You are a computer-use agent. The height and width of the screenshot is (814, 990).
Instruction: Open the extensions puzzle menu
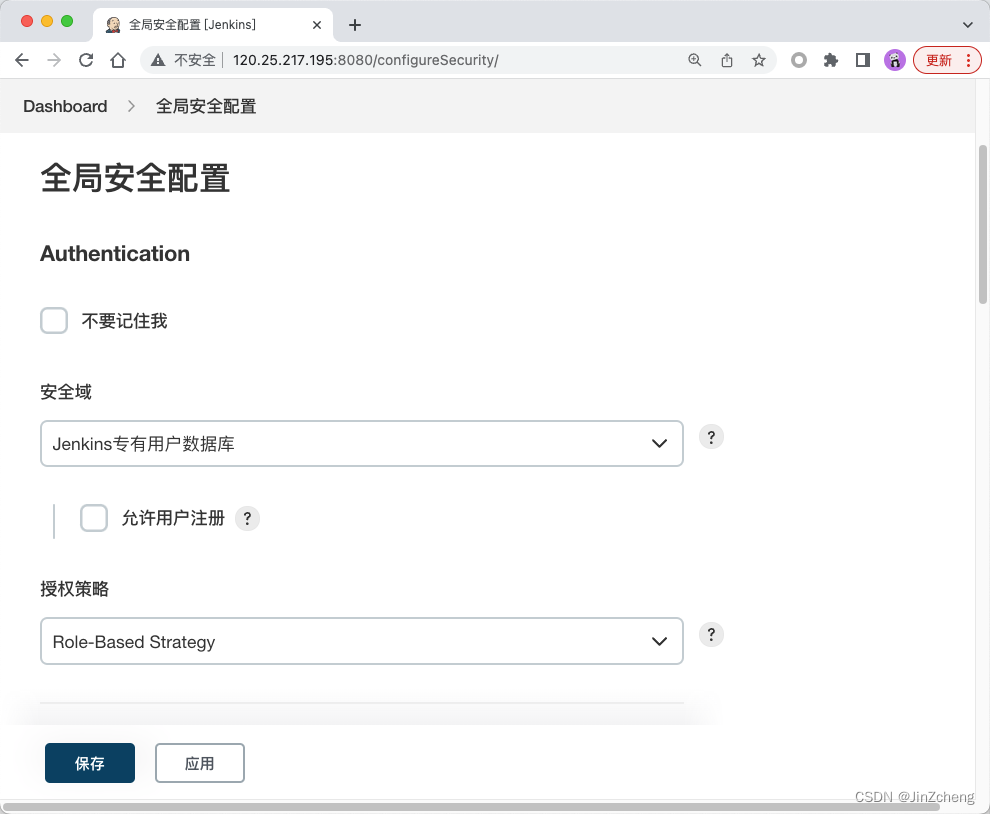pos(831,60)
